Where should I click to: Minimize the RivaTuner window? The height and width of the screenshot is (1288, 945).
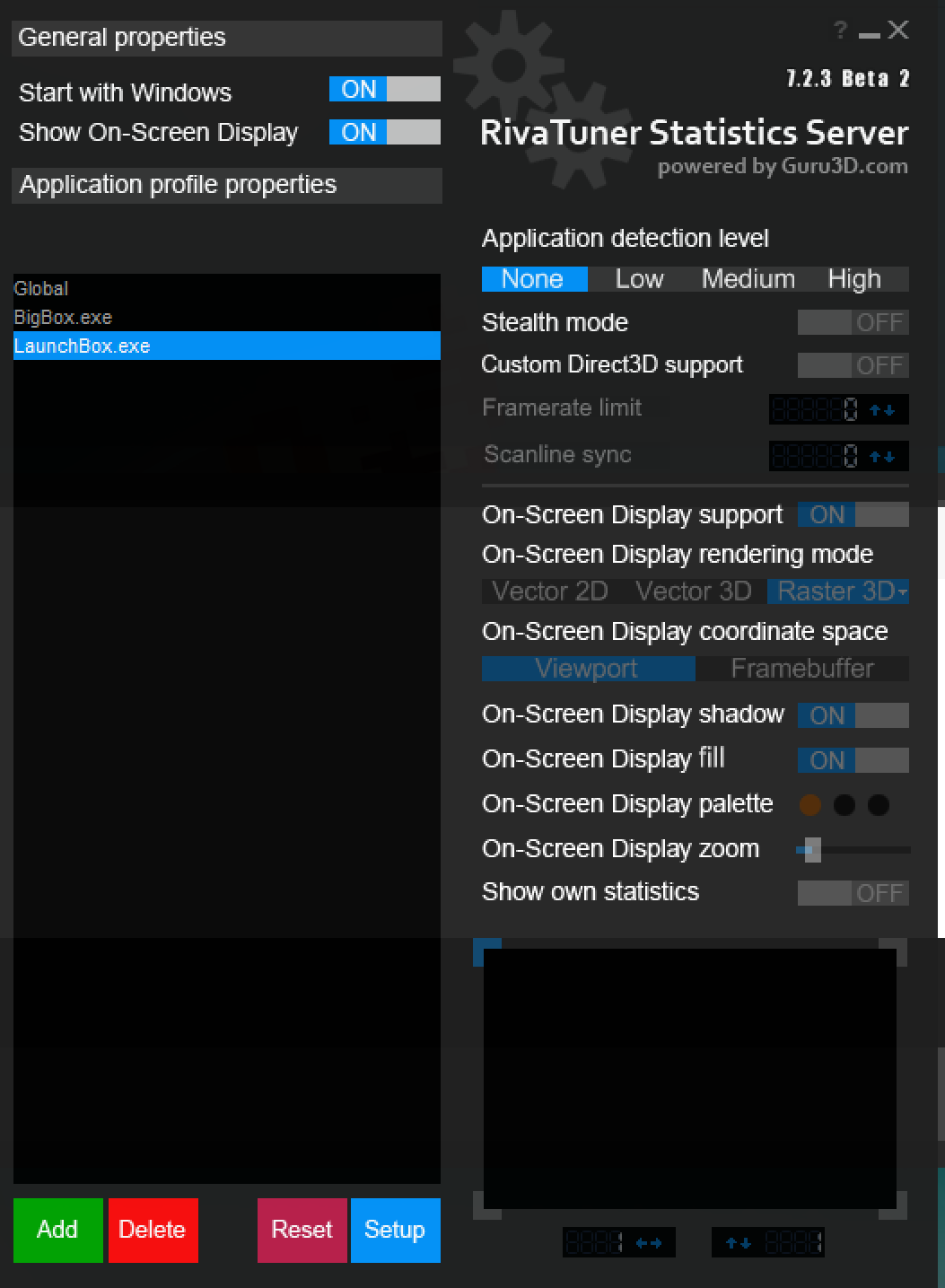click(x=869, y=35)
